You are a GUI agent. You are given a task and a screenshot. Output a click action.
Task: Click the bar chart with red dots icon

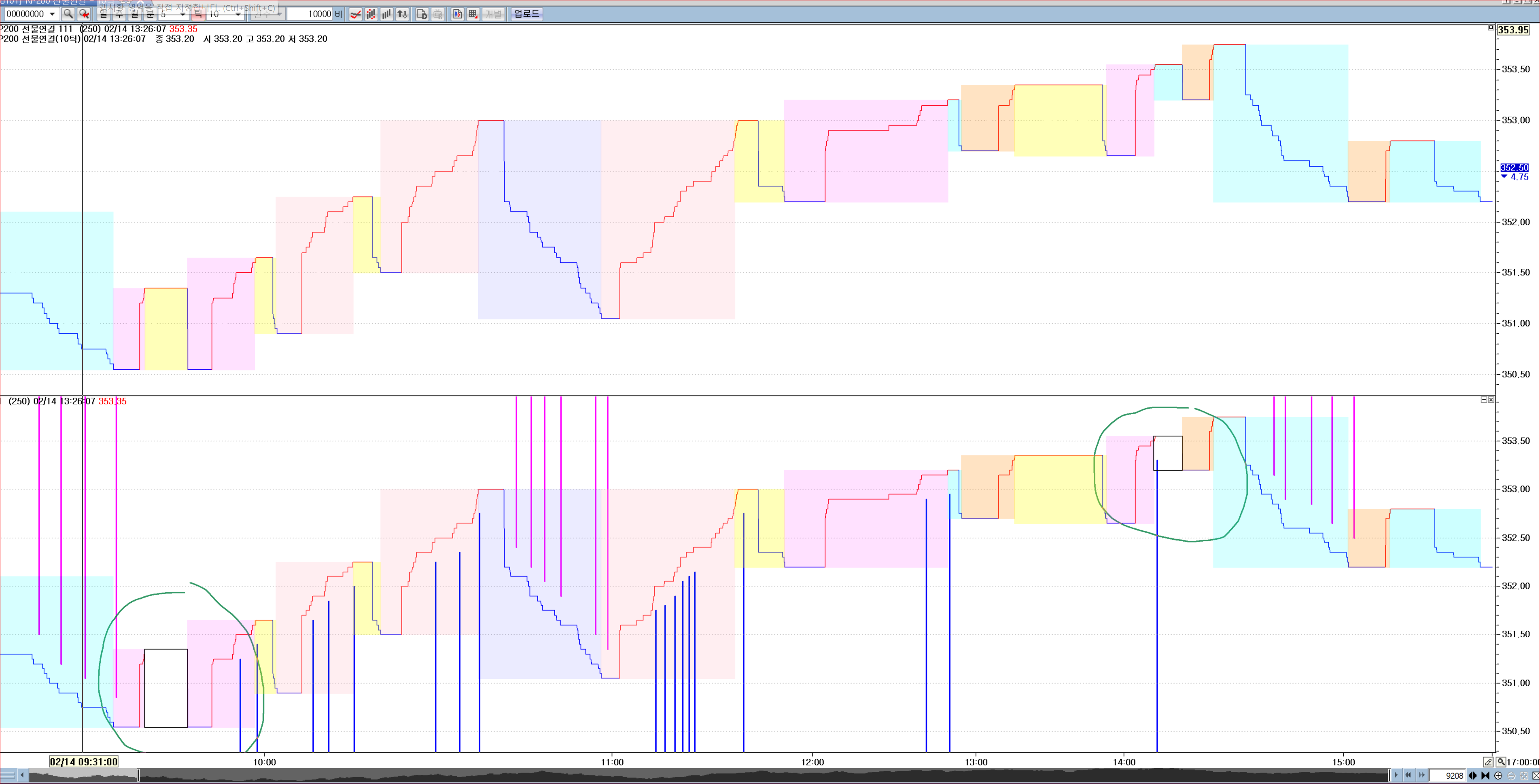pos(371,14)
